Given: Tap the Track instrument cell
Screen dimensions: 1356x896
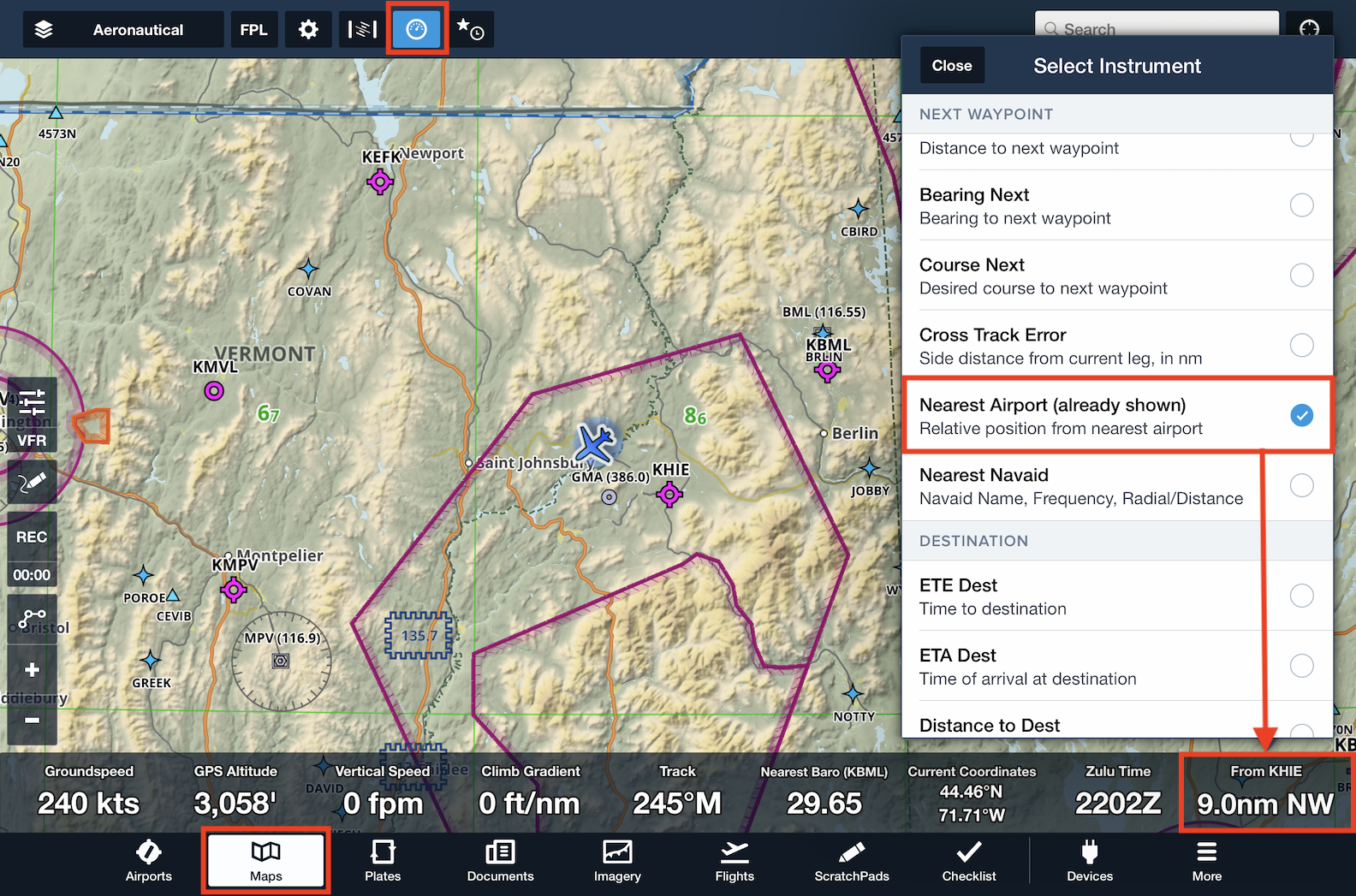Looking at the screenshot, I should point(677,792).
